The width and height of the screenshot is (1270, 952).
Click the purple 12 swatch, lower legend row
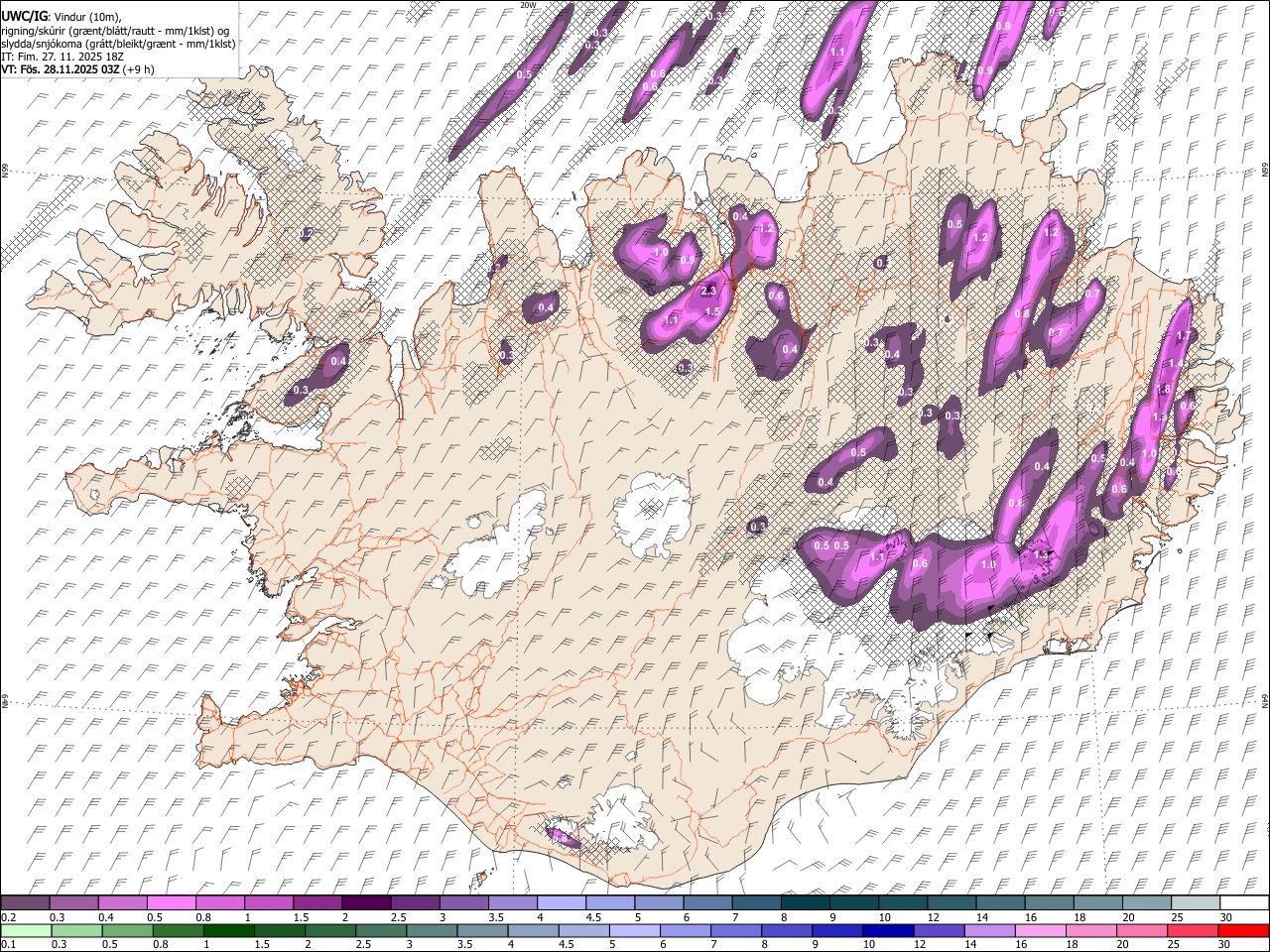point(940,931)
